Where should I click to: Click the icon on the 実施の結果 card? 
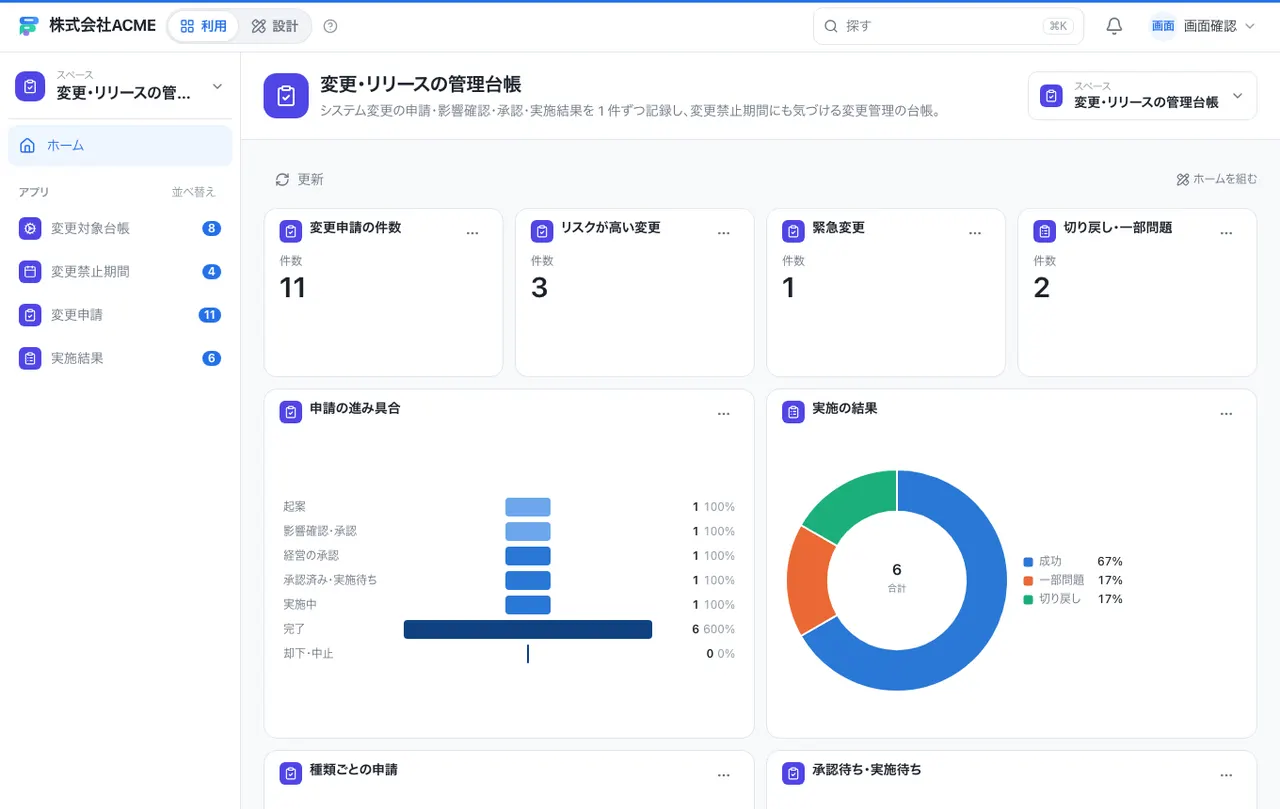pos(792,412)
